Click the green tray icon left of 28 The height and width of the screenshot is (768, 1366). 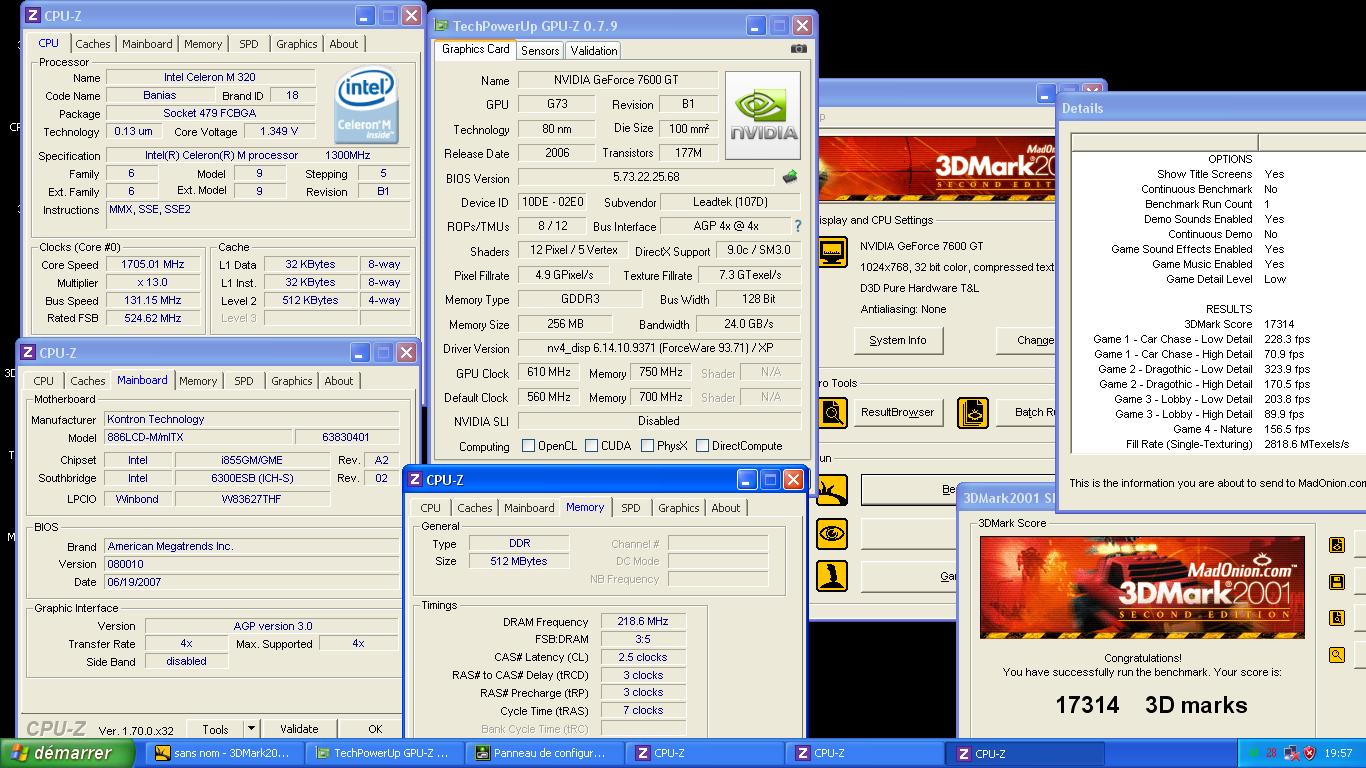tap(1254, 753)
